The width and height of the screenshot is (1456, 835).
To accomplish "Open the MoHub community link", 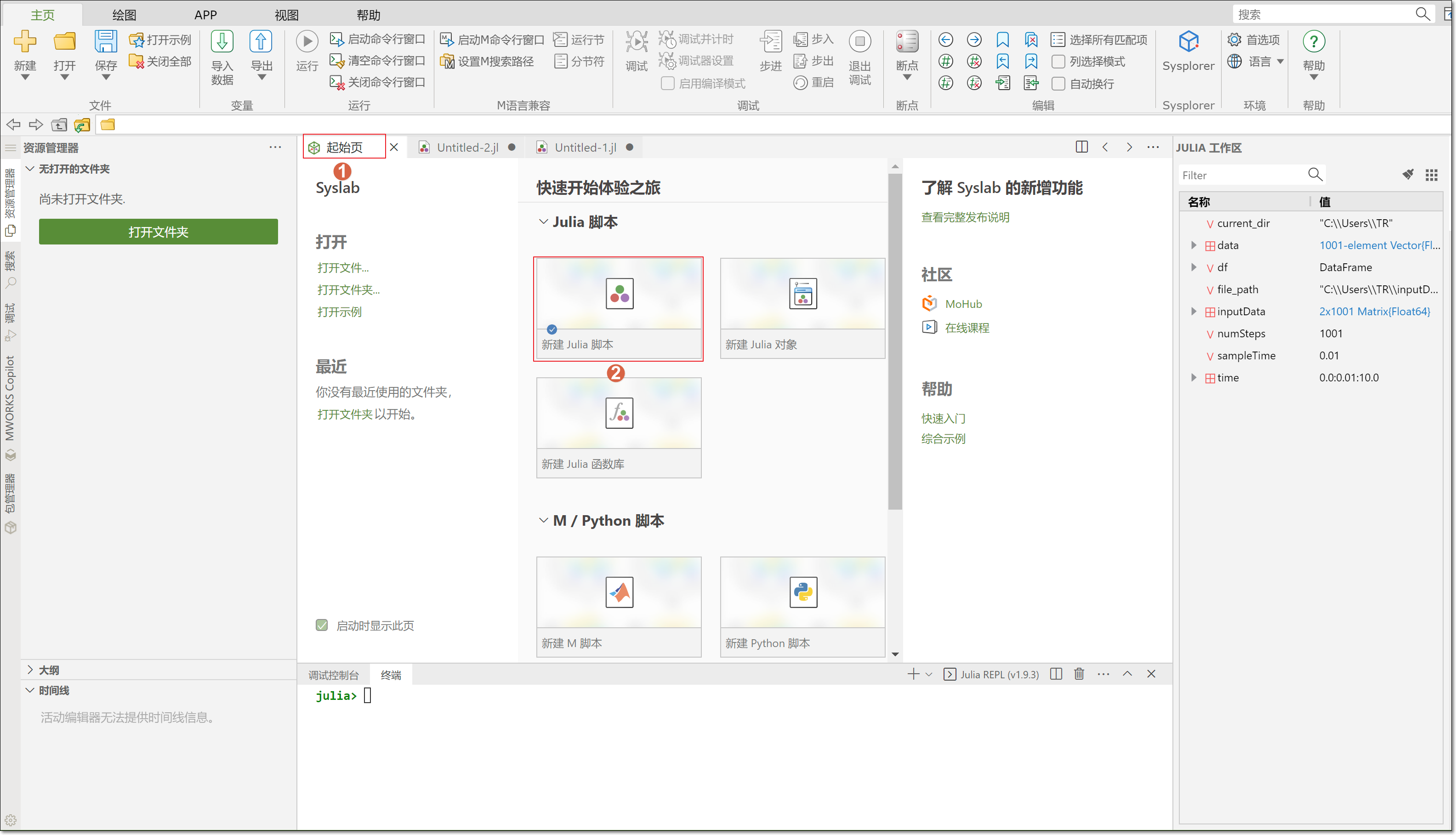I will pos(963,304).
